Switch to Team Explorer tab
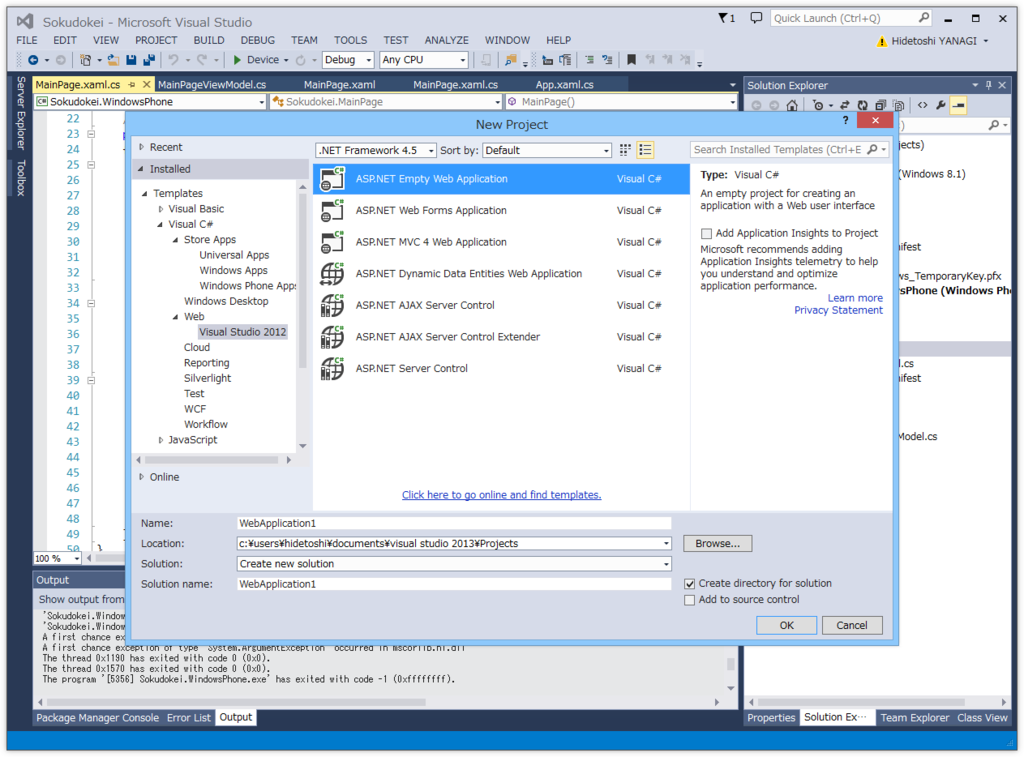 pos(914,718)
